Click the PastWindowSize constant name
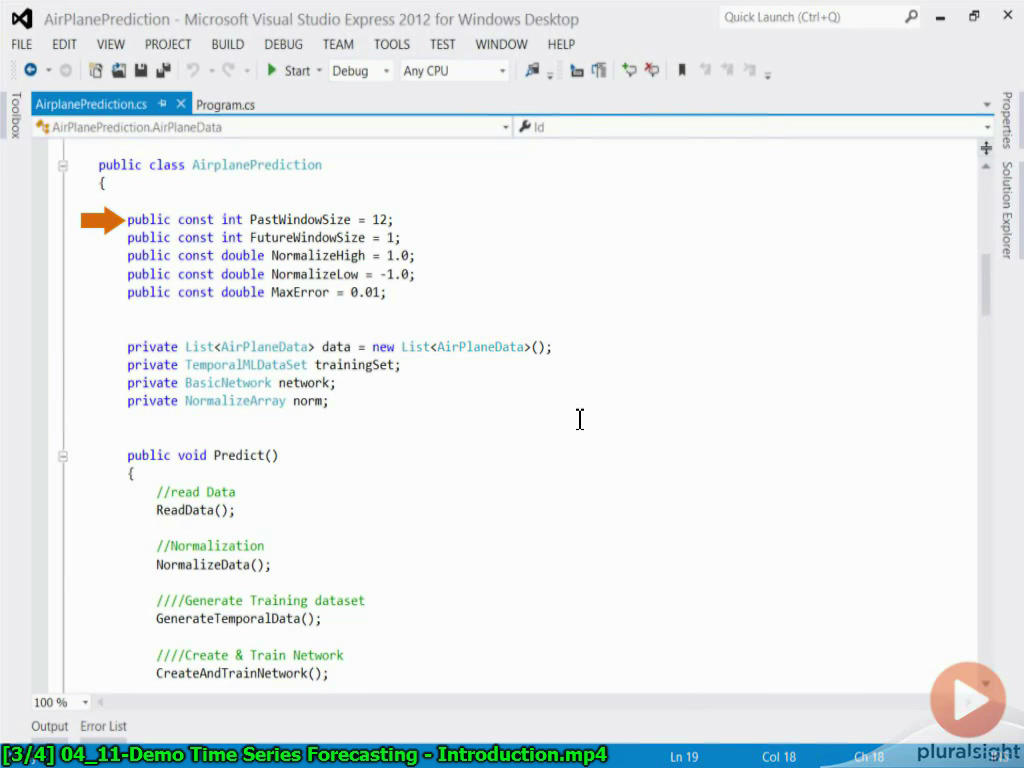Screen dimensions: 1024x768 point(300,219)
